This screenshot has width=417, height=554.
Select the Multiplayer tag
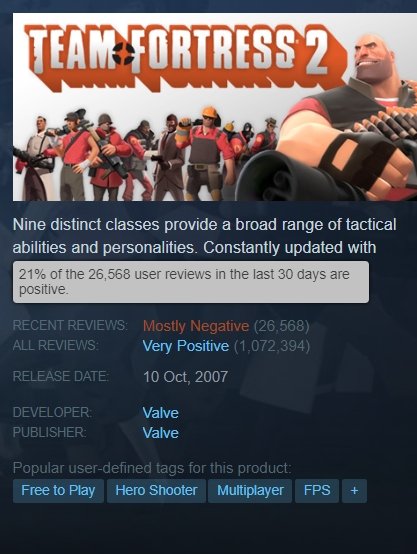pos(250,491)
